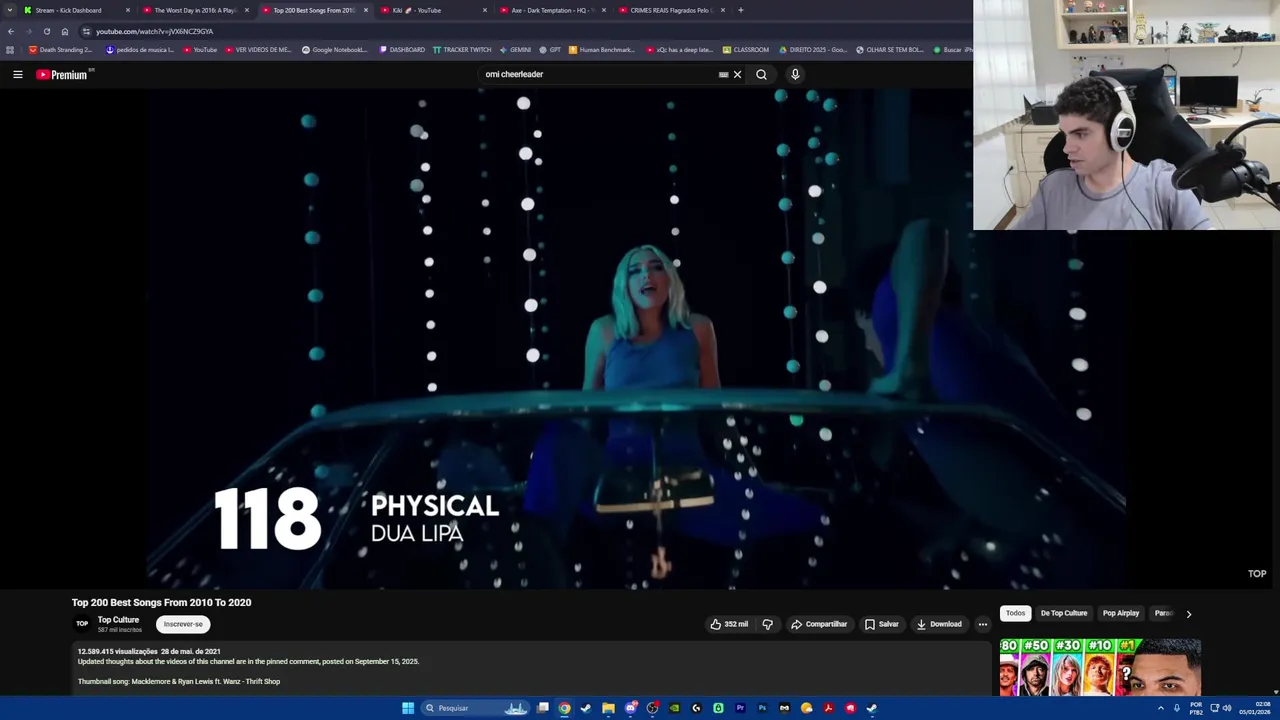Screen dimensions: 1280x720
Task: Go to browser home page icon
Action: click(x=65, y=31)
